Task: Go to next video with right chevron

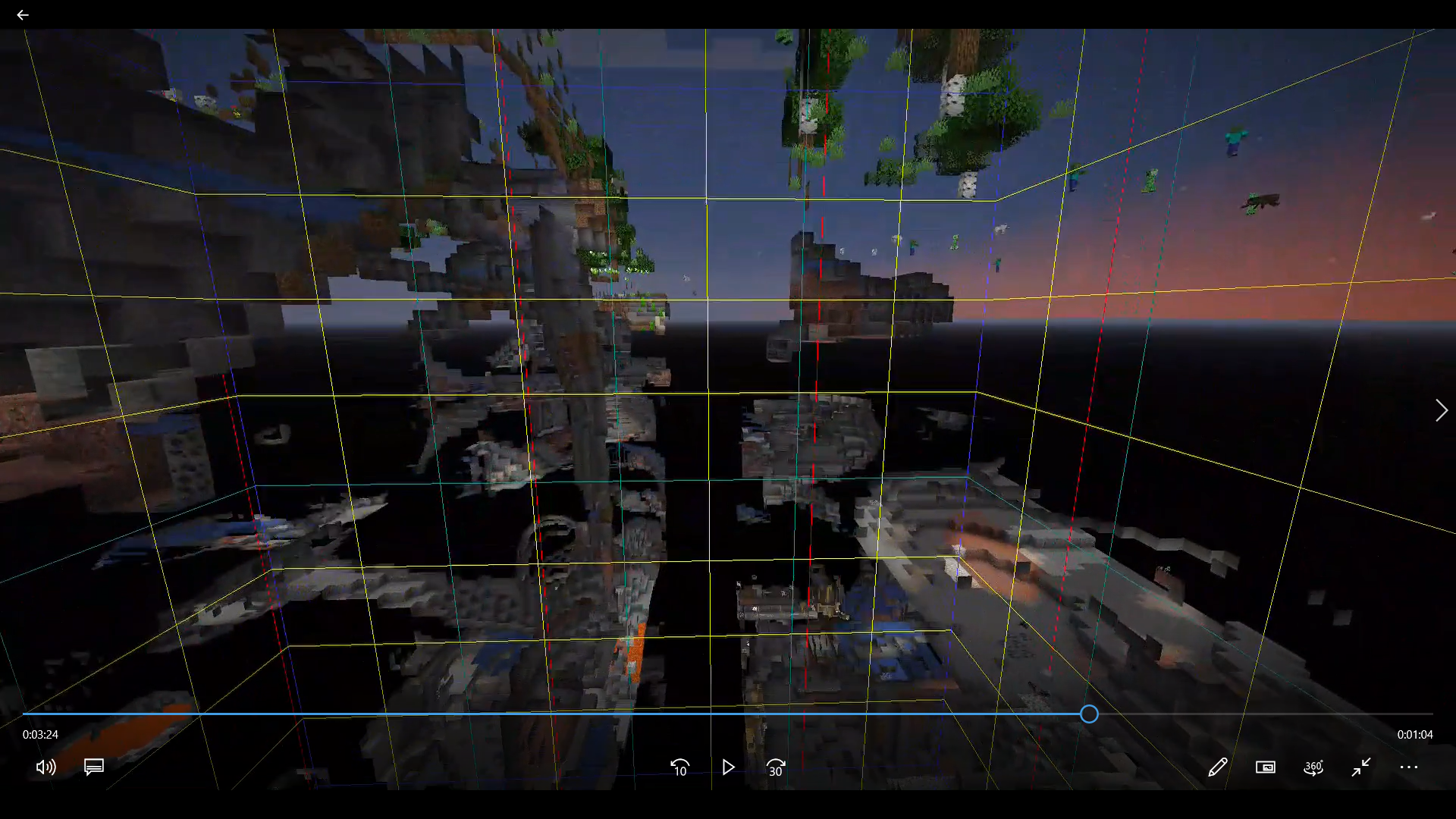Action: 1442,410
